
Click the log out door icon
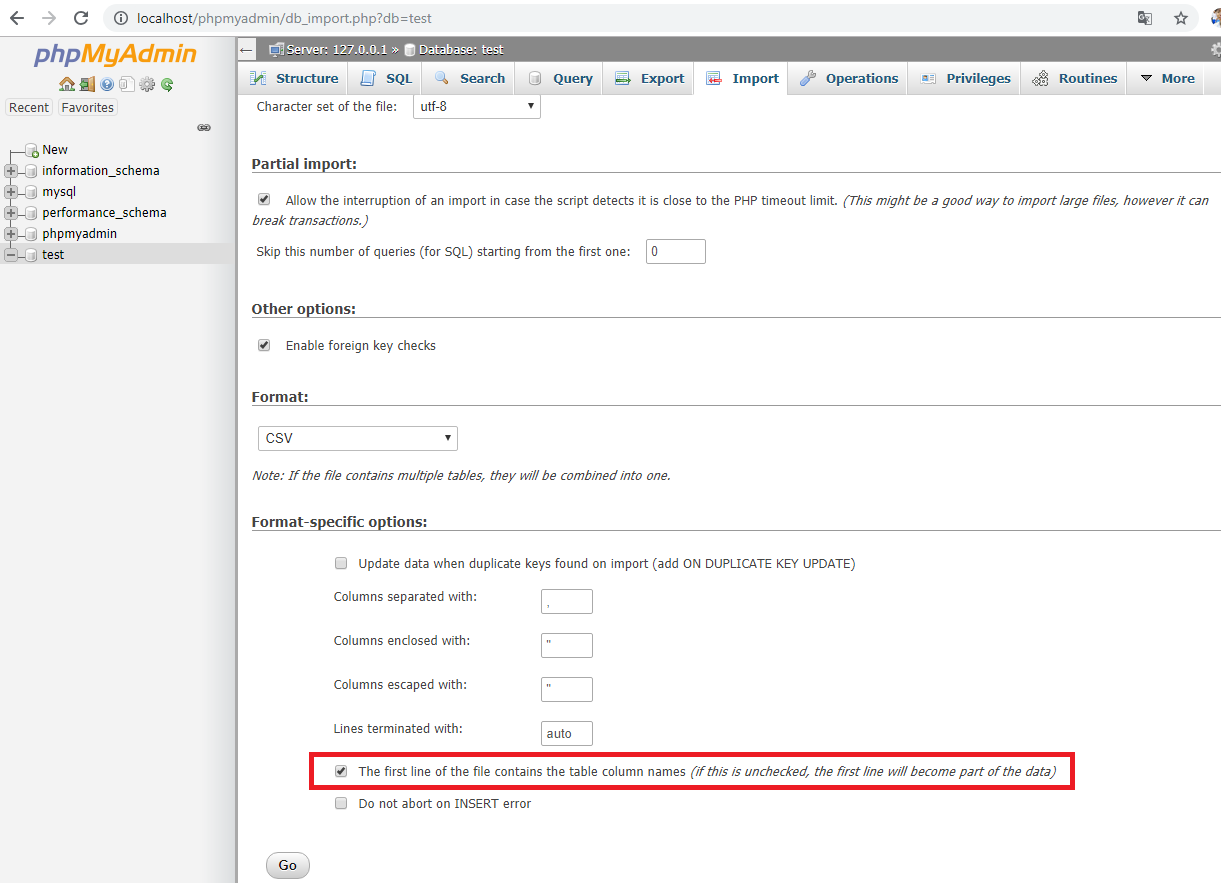pos(87,84)
